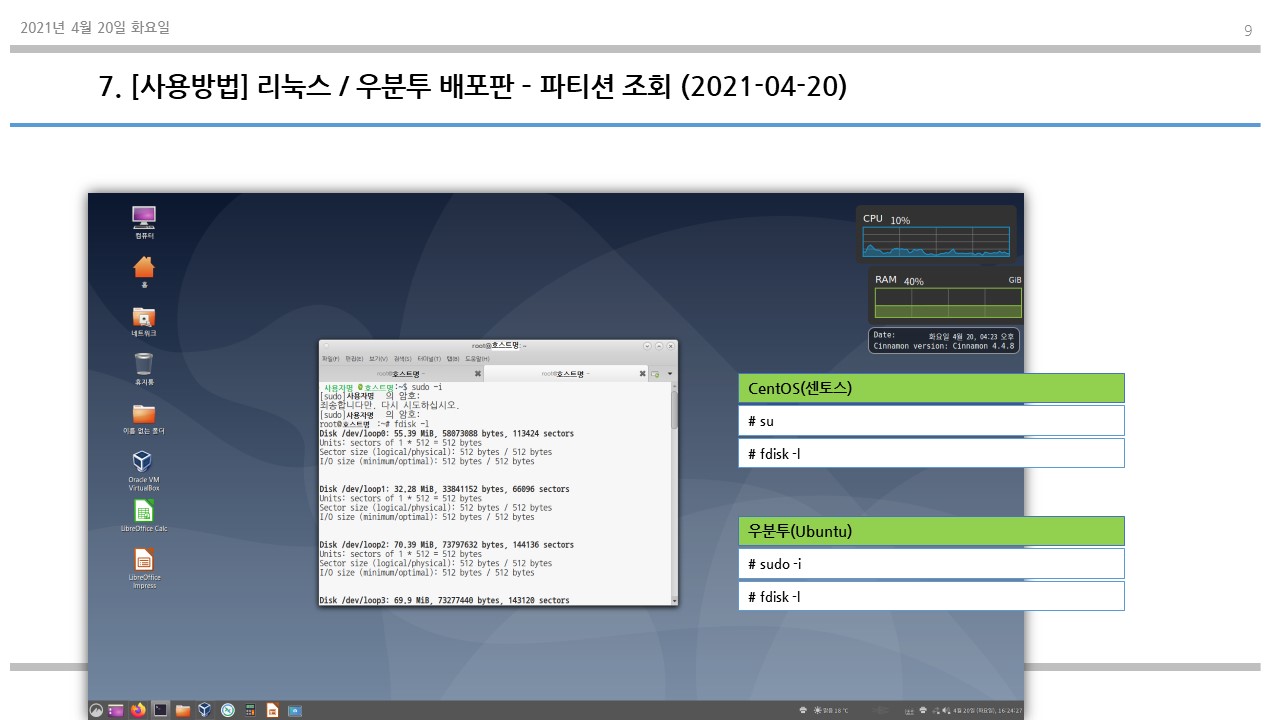Select the 'Disk /dev/loop1' terminal line
Image resolution: width=1280 pixels, height=720 pixels.
click(444, 489)
